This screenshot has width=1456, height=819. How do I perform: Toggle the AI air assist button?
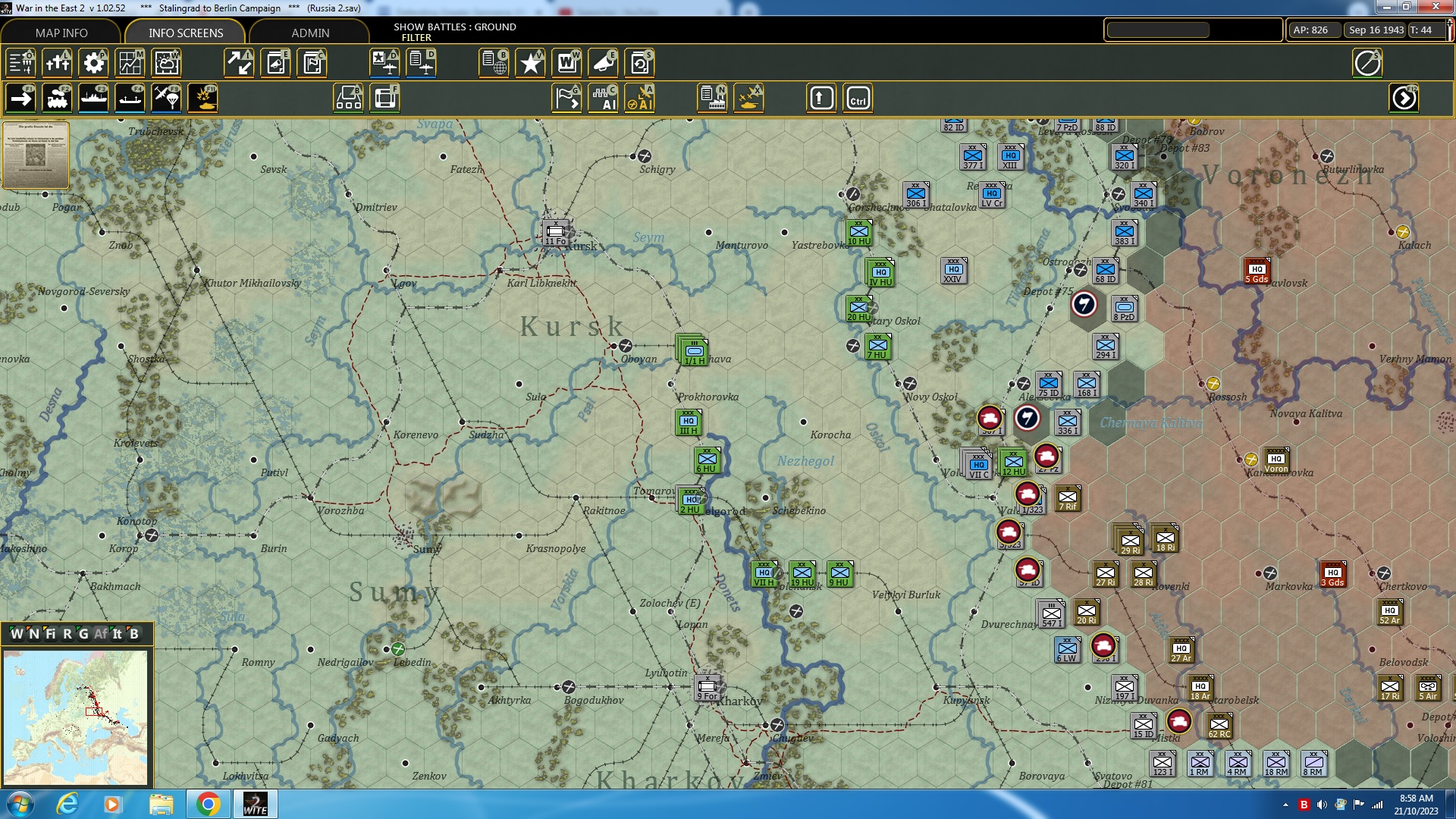point(639,99)
